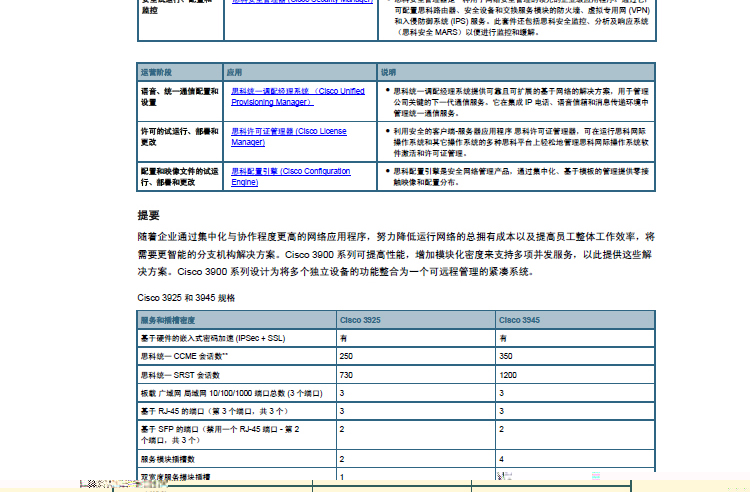Click the Cisco Security Manager link at top
Viewport: 750px width, 492px height.
pyautogui.click(x=288, y=2)
